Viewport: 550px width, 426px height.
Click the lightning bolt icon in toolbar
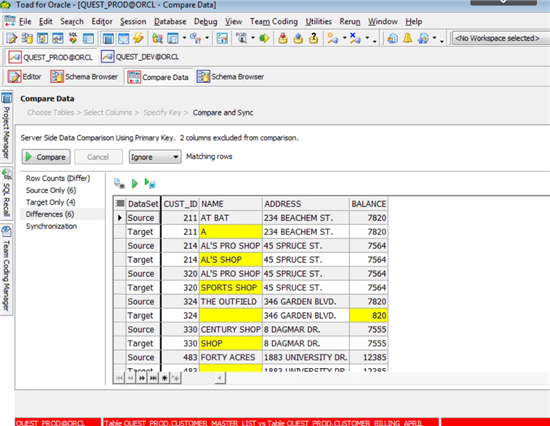coord(138,38)
